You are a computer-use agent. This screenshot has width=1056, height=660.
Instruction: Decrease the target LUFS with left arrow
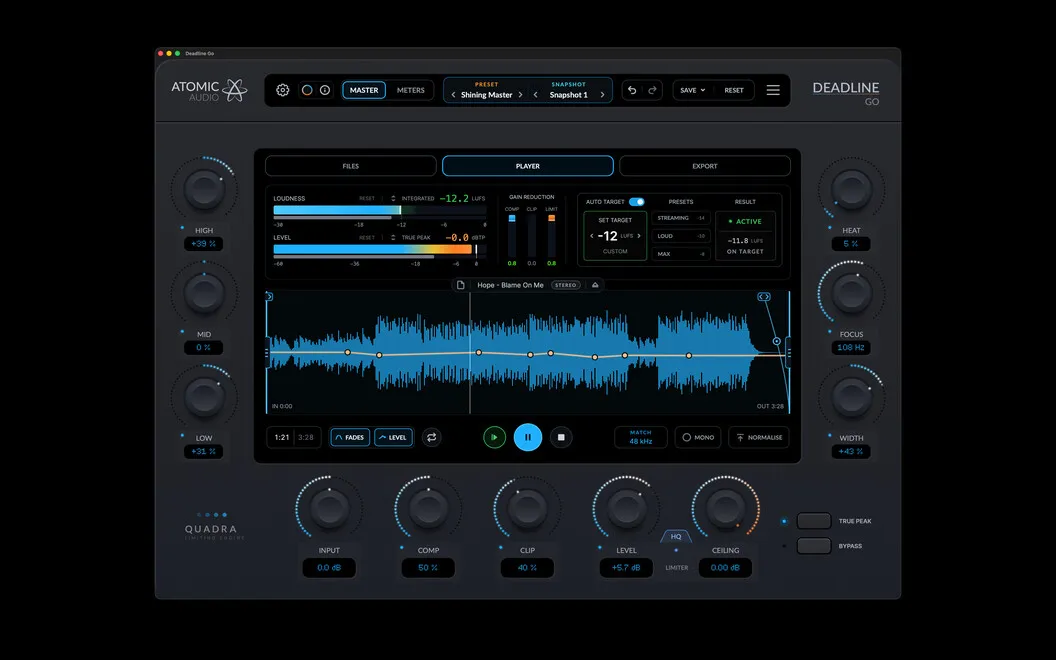(592, 236)
